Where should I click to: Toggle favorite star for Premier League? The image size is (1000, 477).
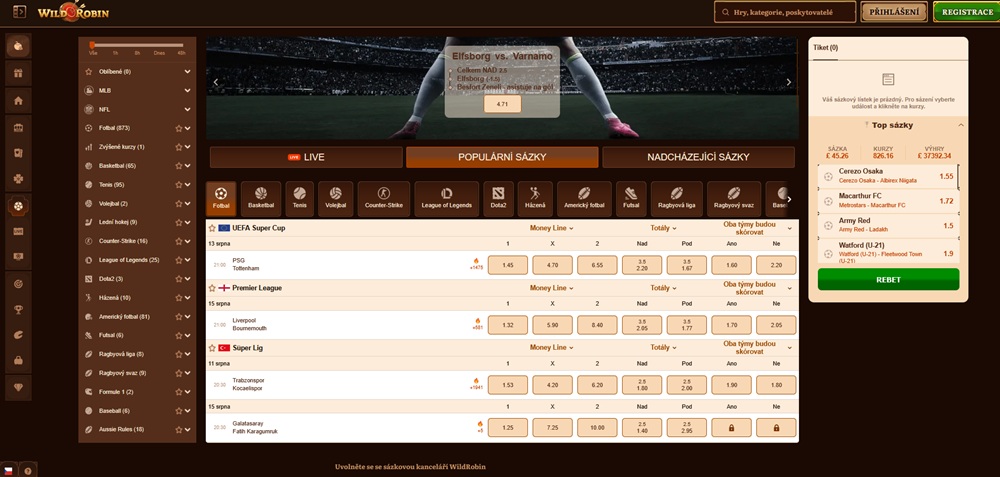210,288
